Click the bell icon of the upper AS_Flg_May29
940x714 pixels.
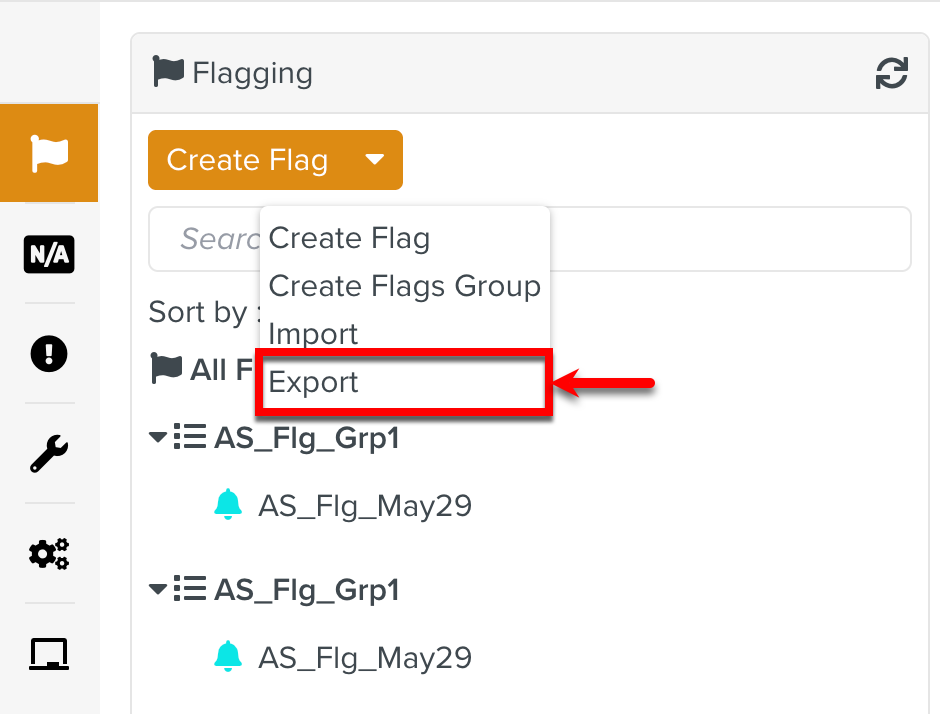pyautogui.click(x=228, y=505)
